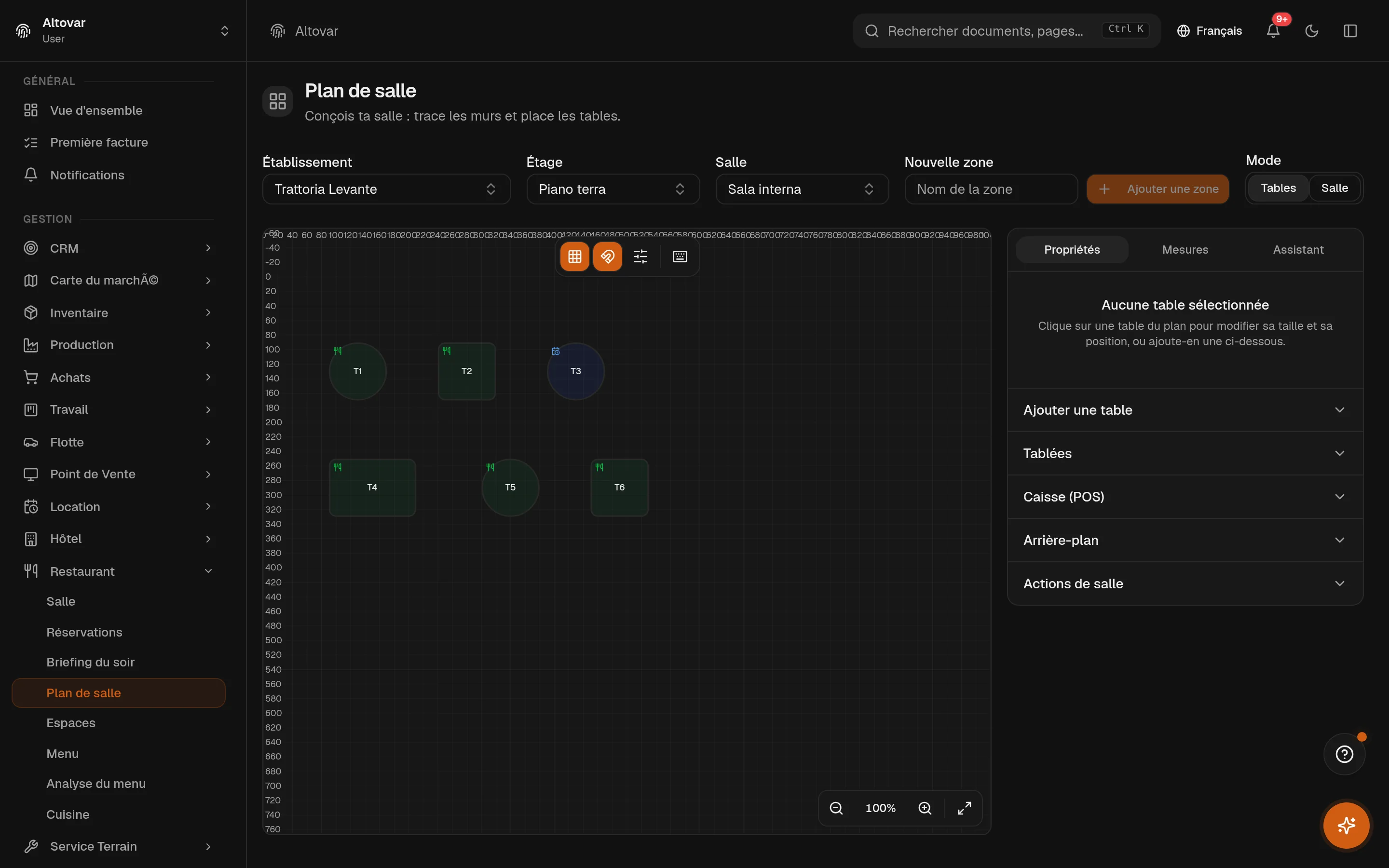This screenshot has height=868, width=1389.
Task: Open canvas settings sliders icon
Action: pyautogui.click(x=640, y=257)
